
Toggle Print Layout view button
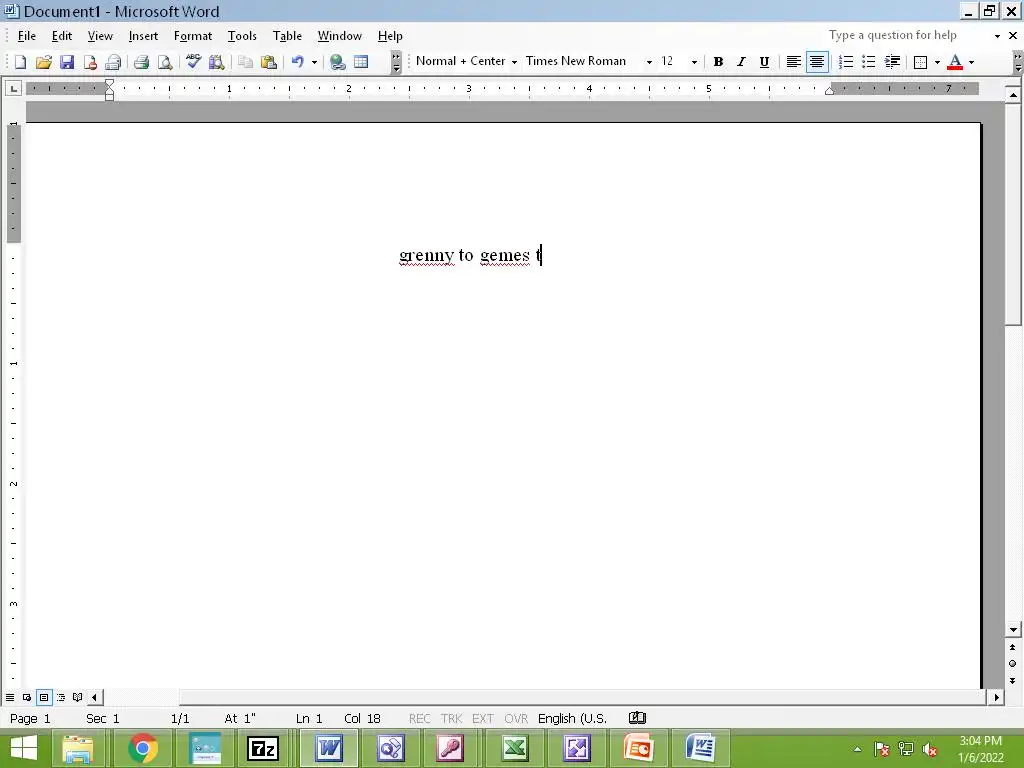(x=44, y=697)
